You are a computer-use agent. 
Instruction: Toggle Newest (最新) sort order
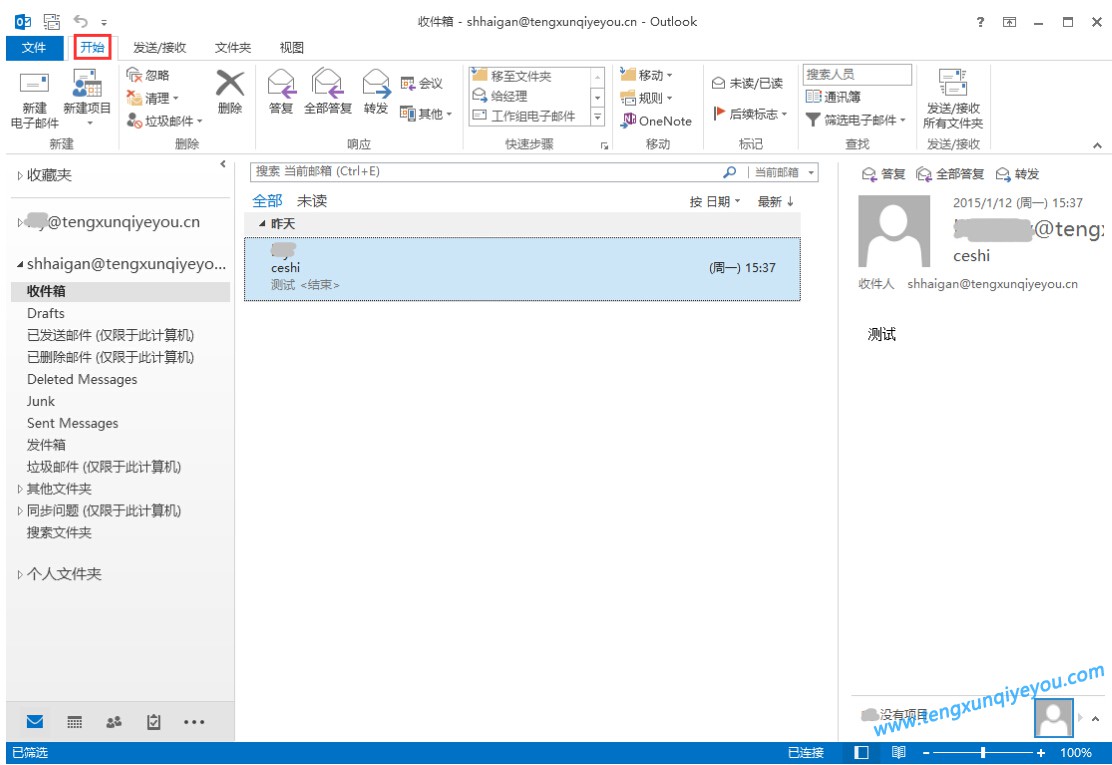pos(775,201)
